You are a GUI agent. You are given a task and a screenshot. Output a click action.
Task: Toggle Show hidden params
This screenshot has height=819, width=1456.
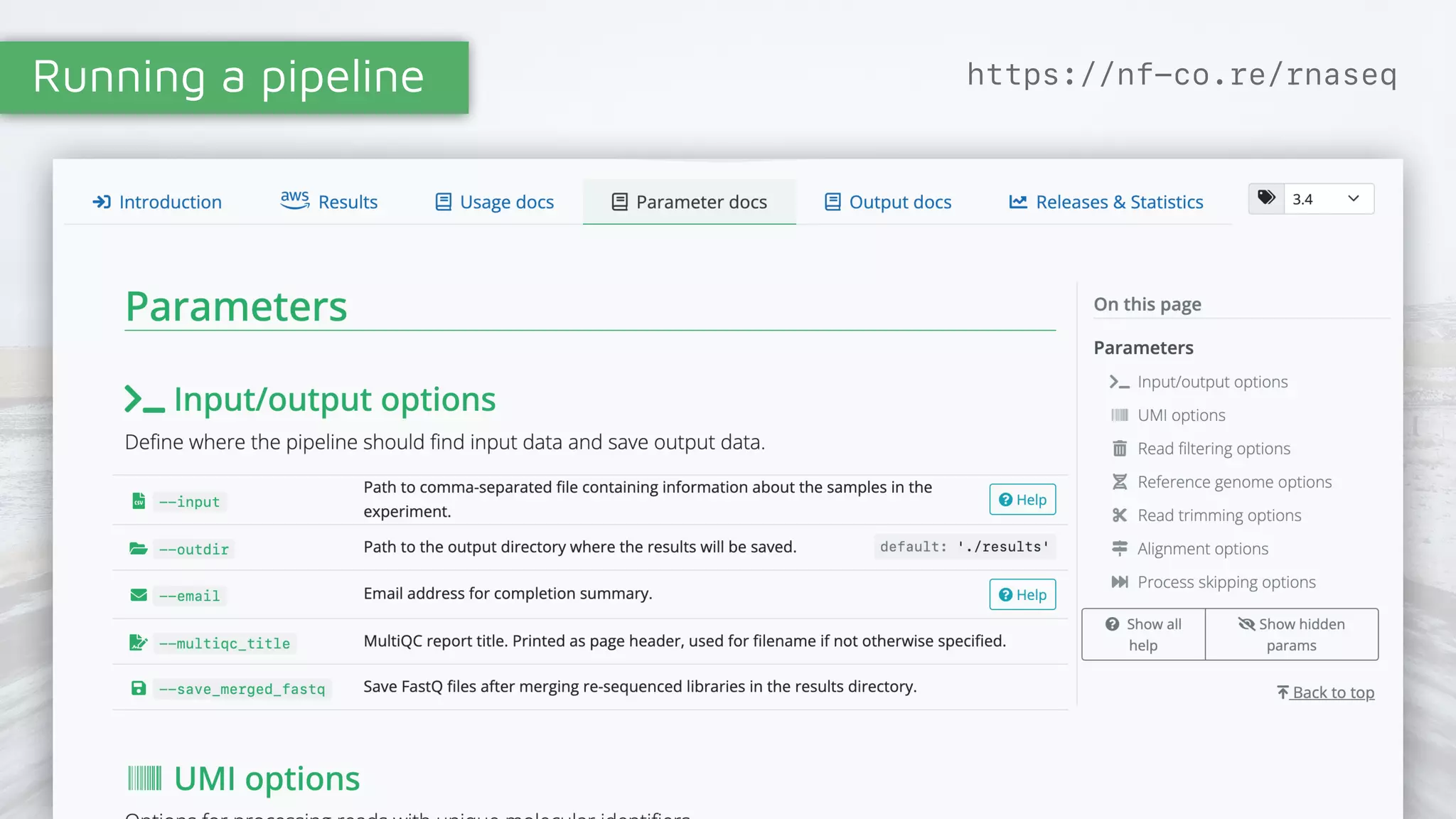point(1291,634)
